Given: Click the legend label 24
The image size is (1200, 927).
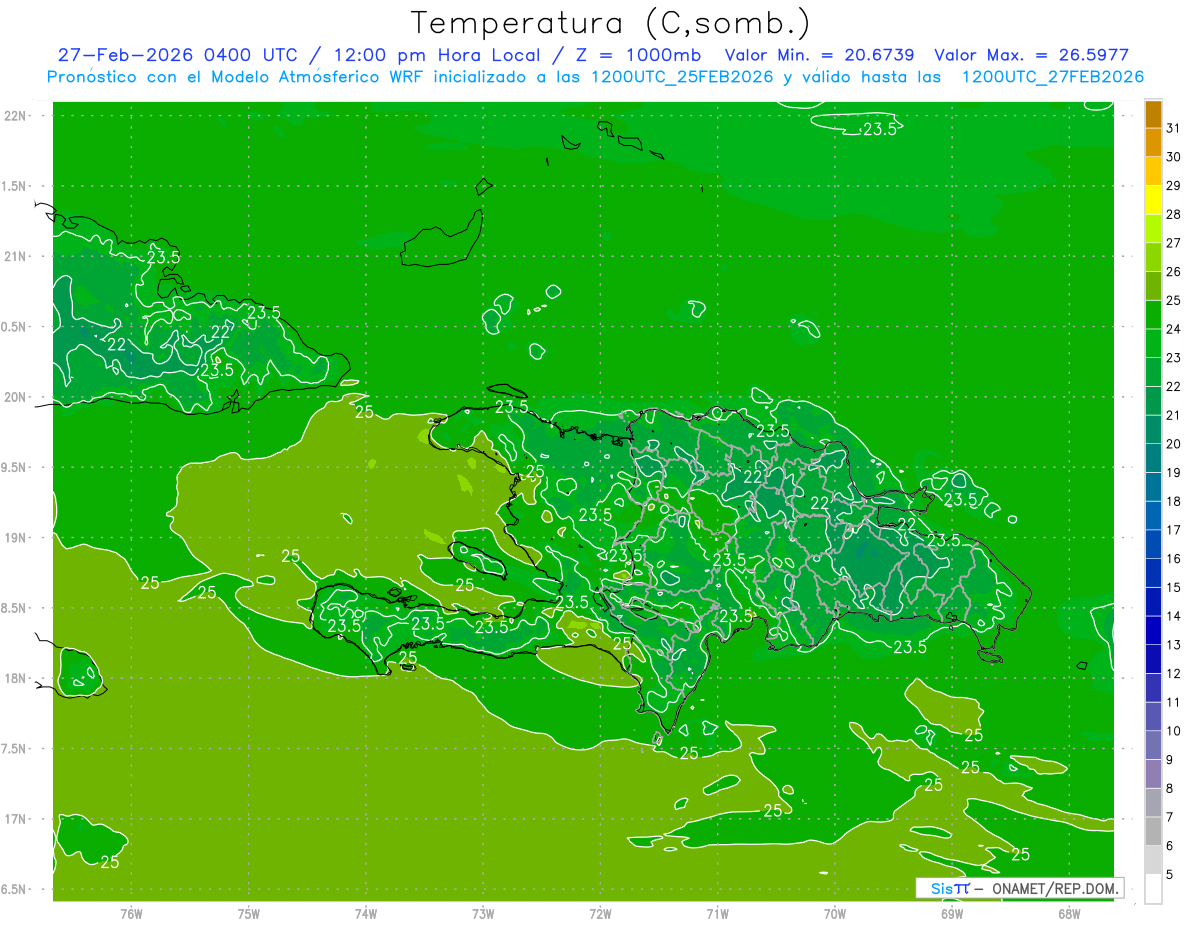Looking at the screenshot, I should (x=1174, y=329).
